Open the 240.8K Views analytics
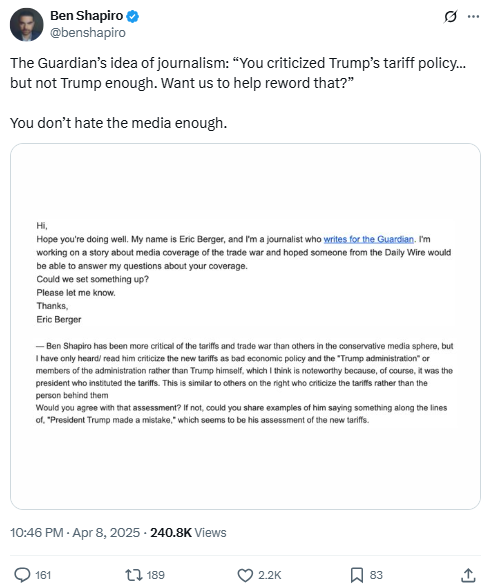 coord(188,532)
